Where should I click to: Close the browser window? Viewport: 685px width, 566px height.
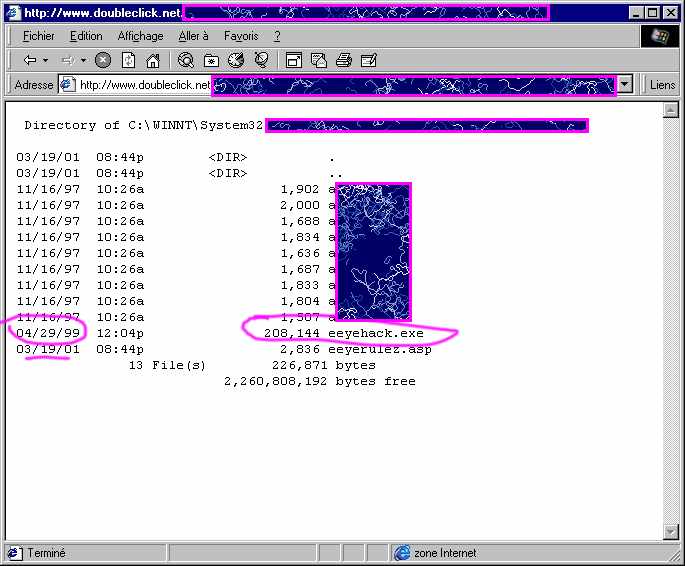pos(671,13)
